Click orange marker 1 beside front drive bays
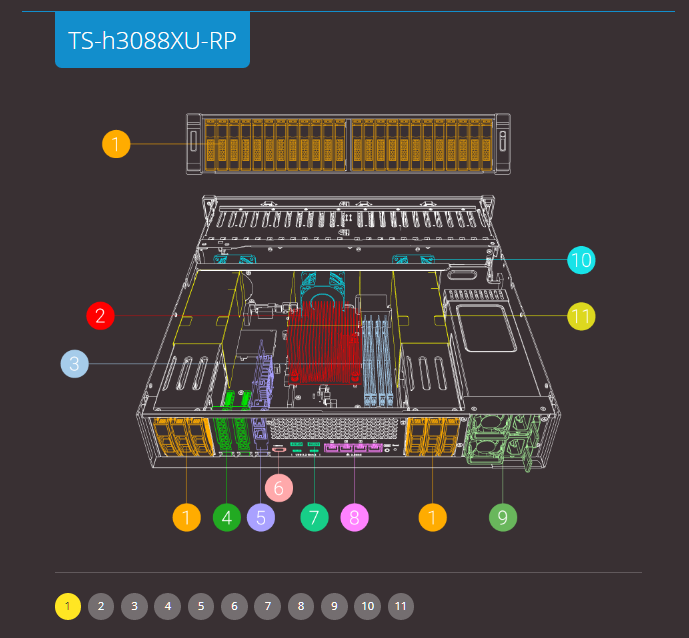 [116, 144]
